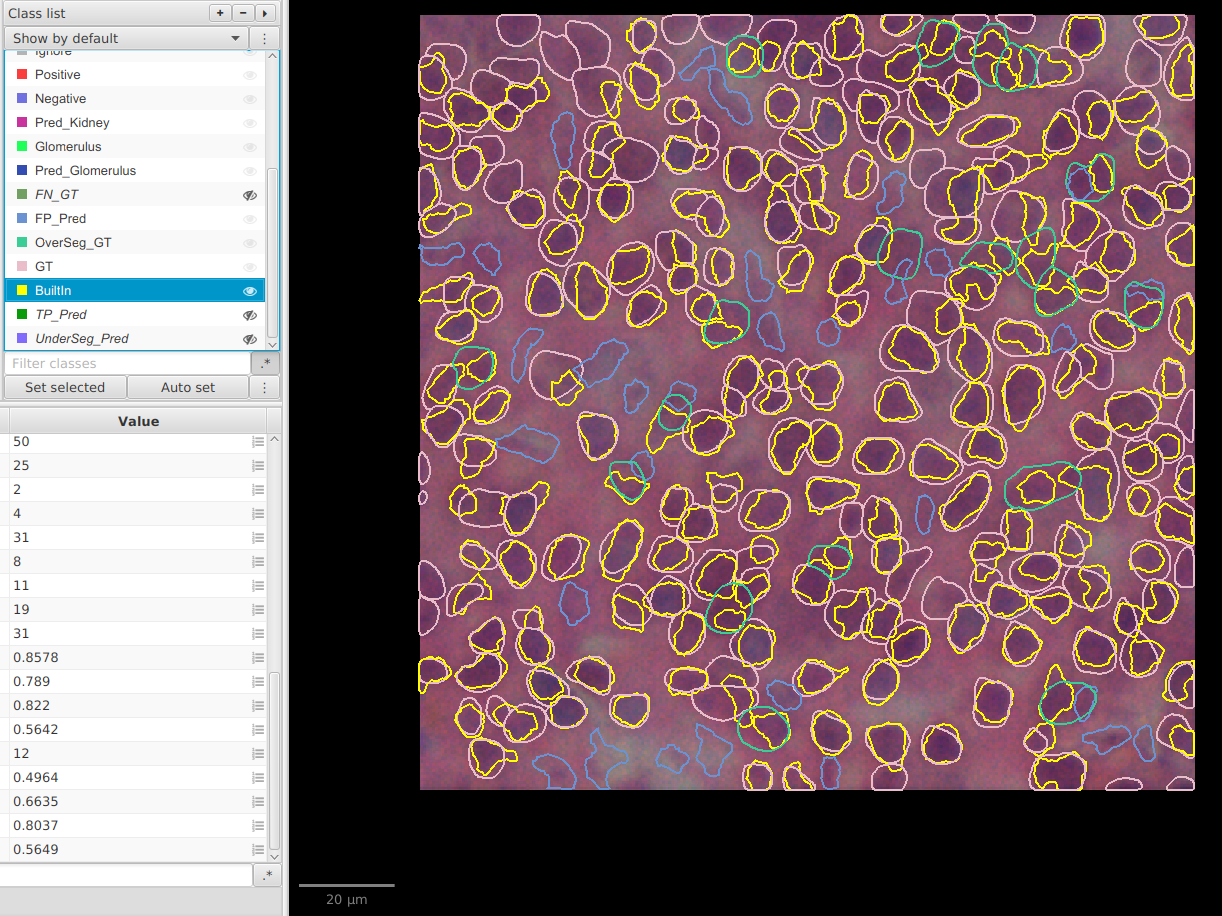
Task: Click the list icon in the 0.8578 row
Action: click(258, 658)
